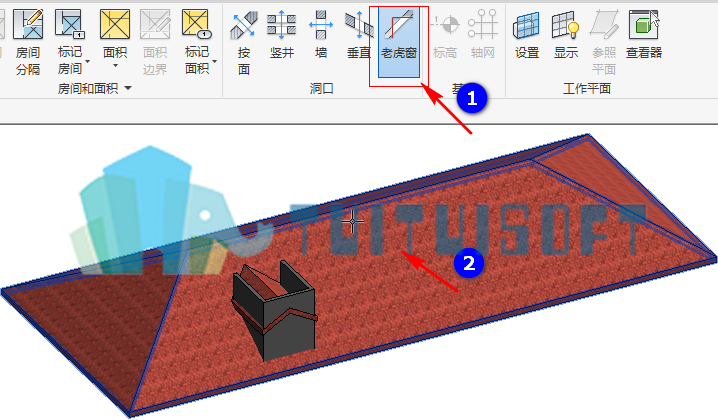Select the 面积 area tool
The image size is (718, 420).
[x=115, y=33]
